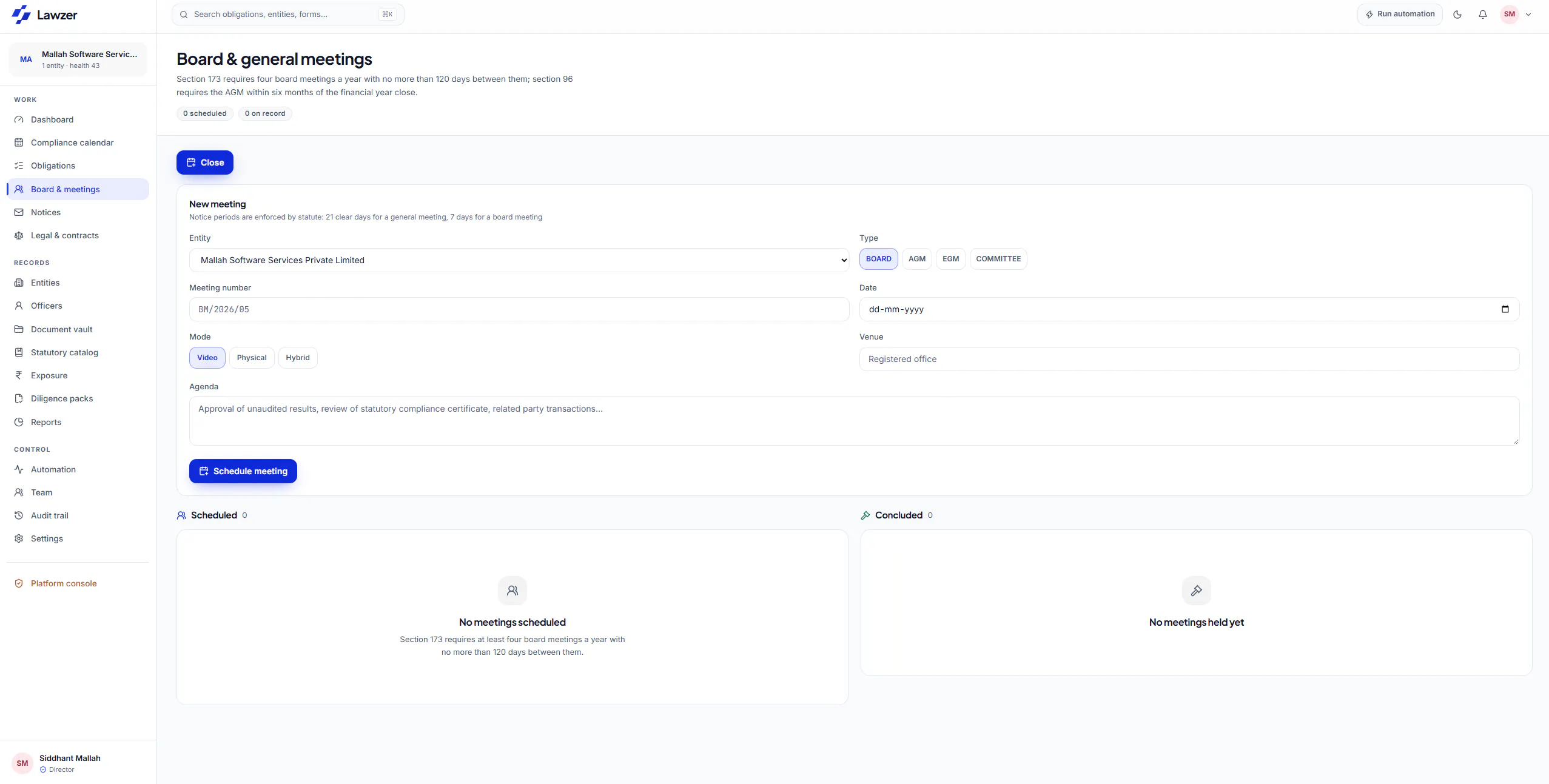This screenshot has height=784, width=1549.
Task: Expand the SM user menu chevron
Action: [x=1528, y=15]
